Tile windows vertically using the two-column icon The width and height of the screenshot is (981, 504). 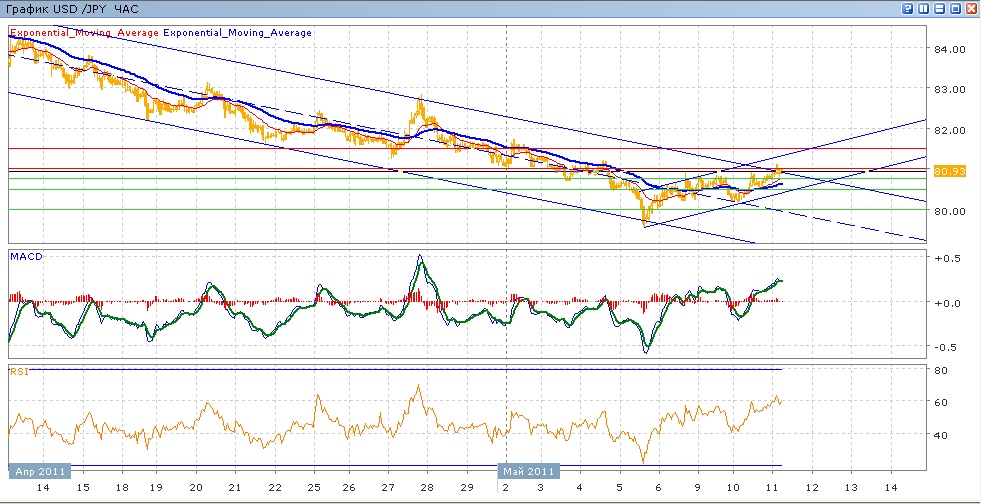(923, 8)
